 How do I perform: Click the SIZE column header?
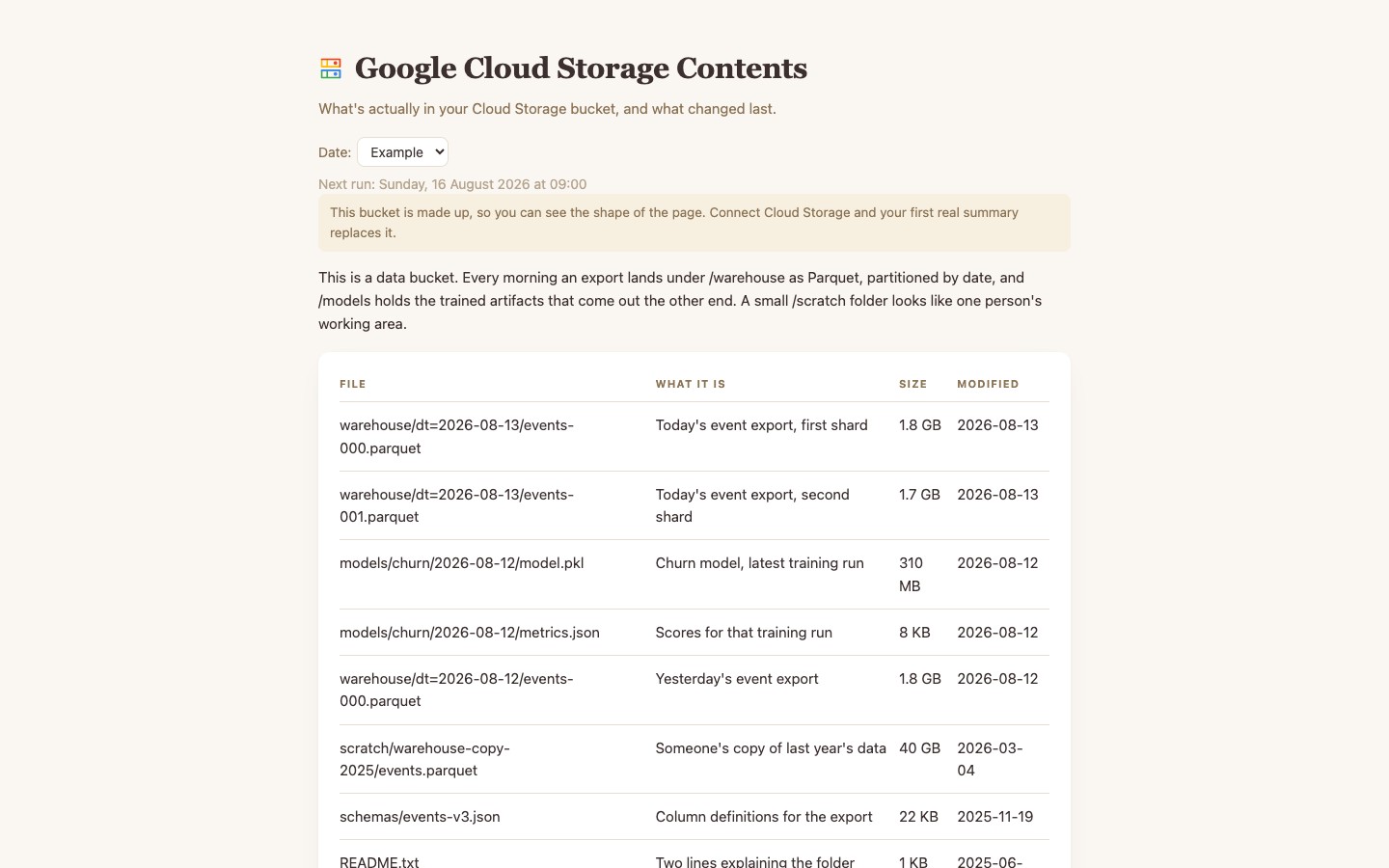pos(912,384)
